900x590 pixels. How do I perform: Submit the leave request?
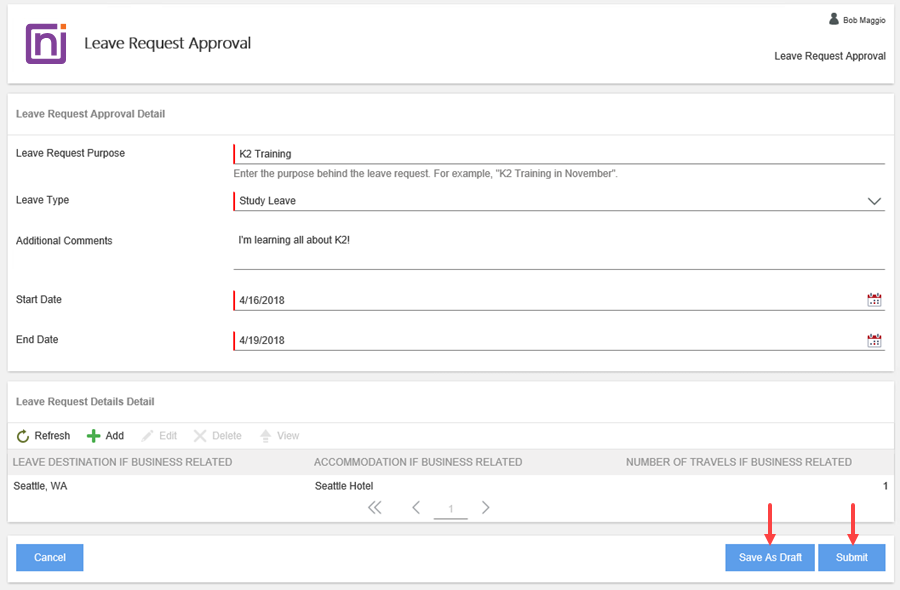851,557
